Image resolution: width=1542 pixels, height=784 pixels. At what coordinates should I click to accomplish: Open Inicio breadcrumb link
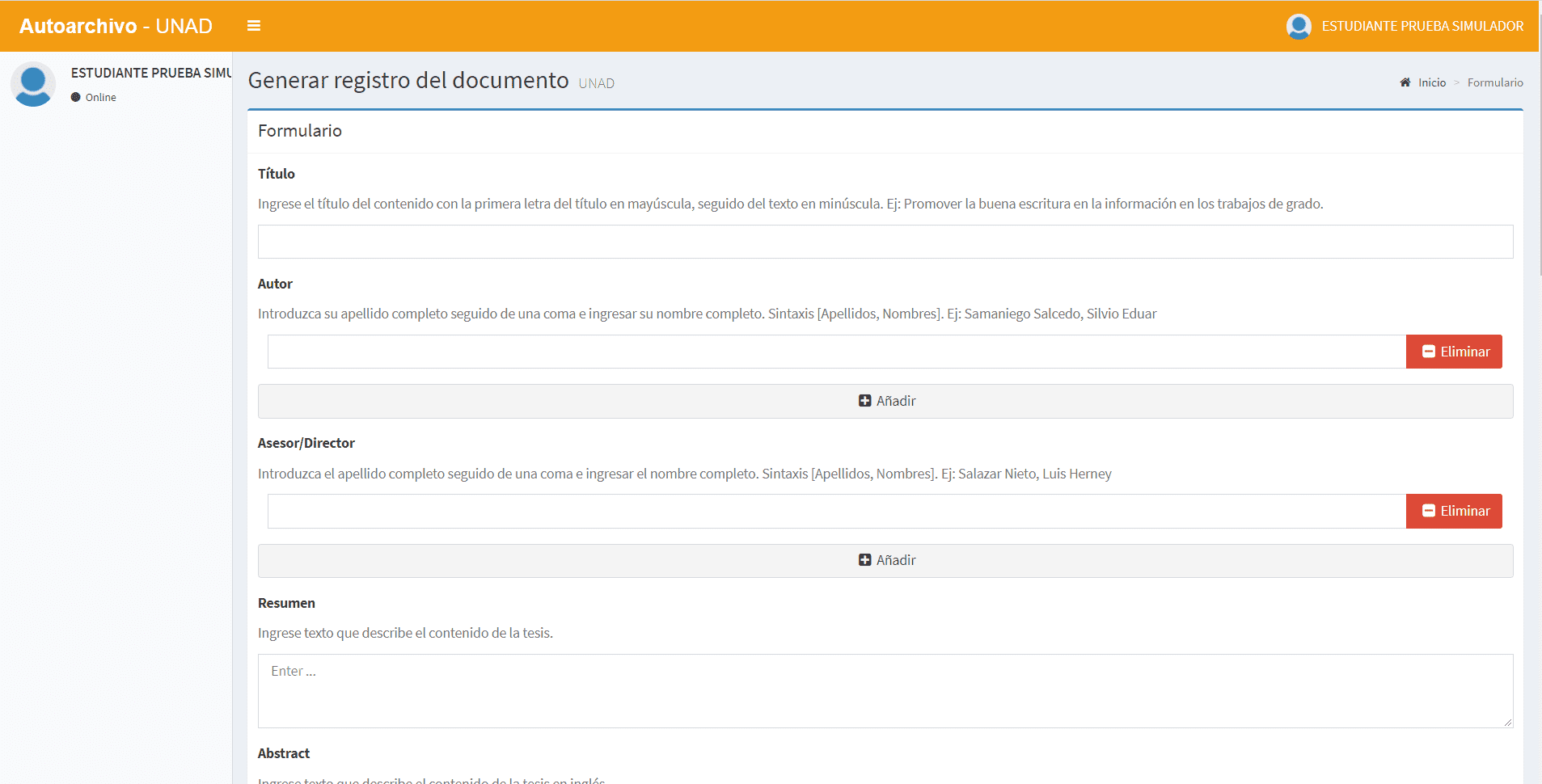click(x=1431, y=82)
